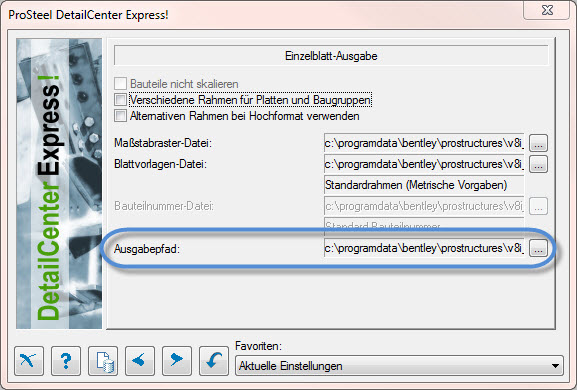The width and height of the screenshot is (577, 390).
Task: Click the cancel X icon button
Action: 29,361
